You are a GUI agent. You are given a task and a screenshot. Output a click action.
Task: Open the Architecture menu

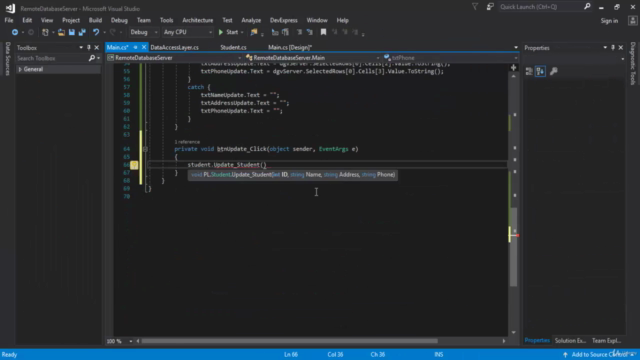198,20
